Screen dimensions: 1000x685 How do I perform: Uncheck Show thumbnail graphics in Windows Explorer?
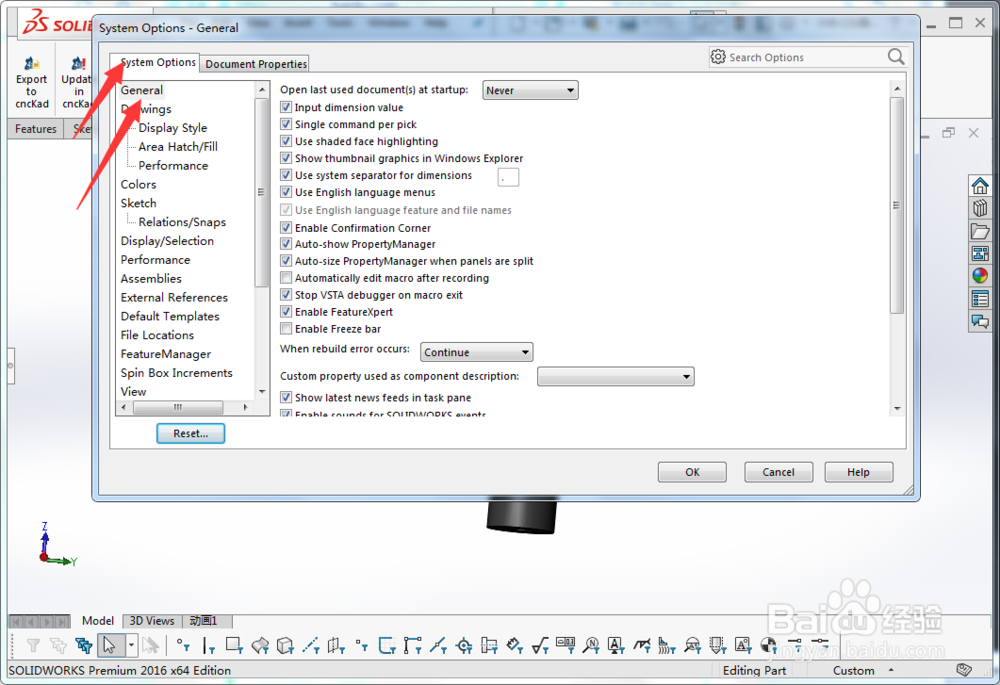pyautogui.click(x=286, y=158)
